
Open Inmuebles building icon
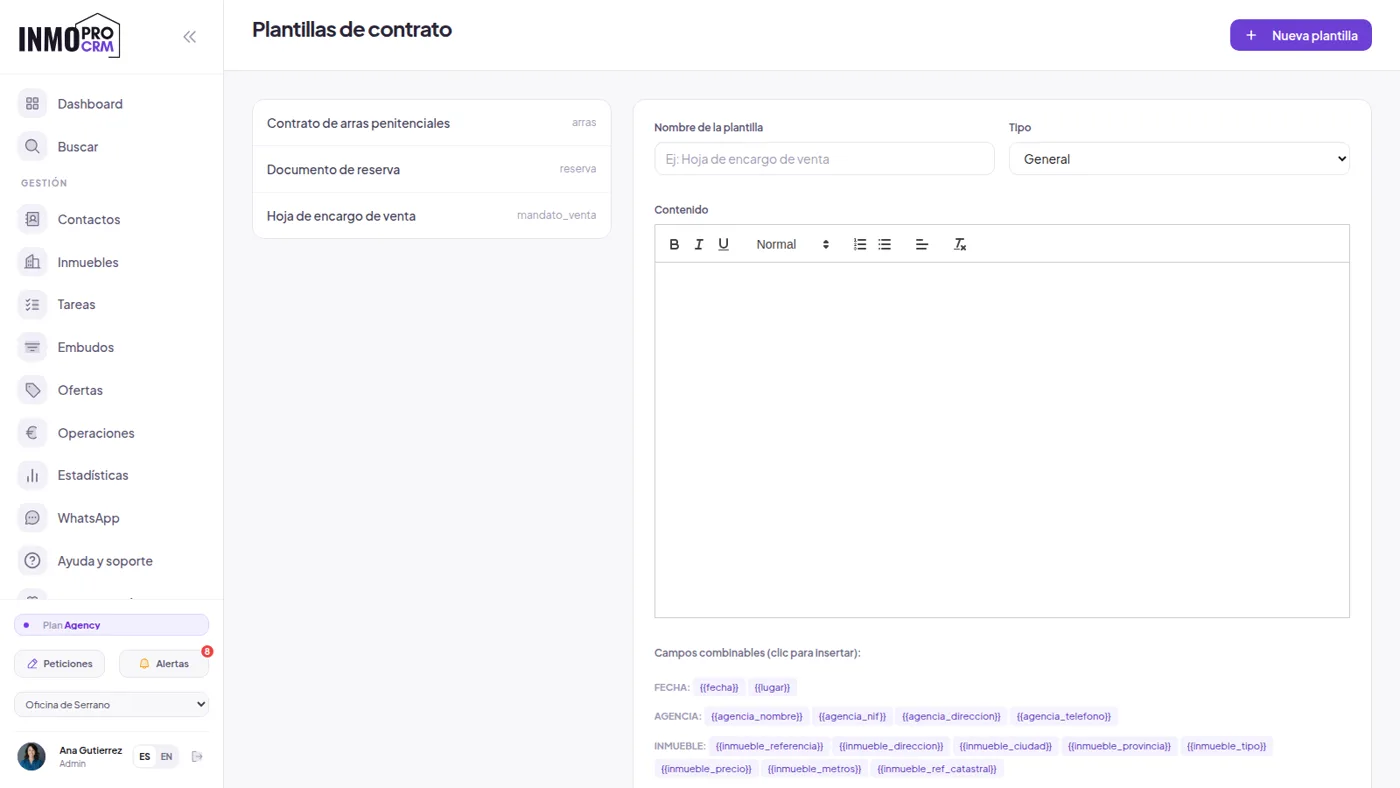[x=32, y=262]
